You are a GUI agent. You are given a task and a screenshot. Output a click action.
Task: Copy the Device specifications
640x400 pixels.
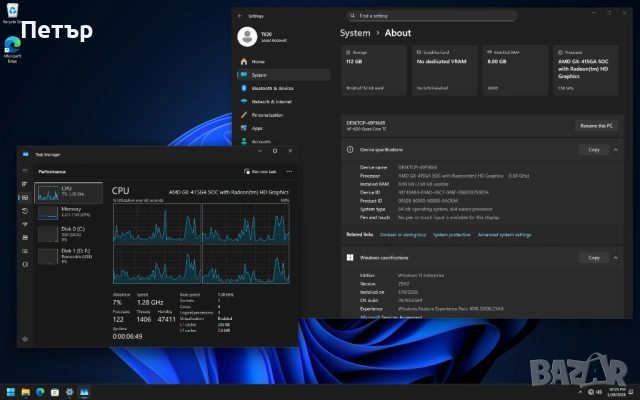click(593, 149)
